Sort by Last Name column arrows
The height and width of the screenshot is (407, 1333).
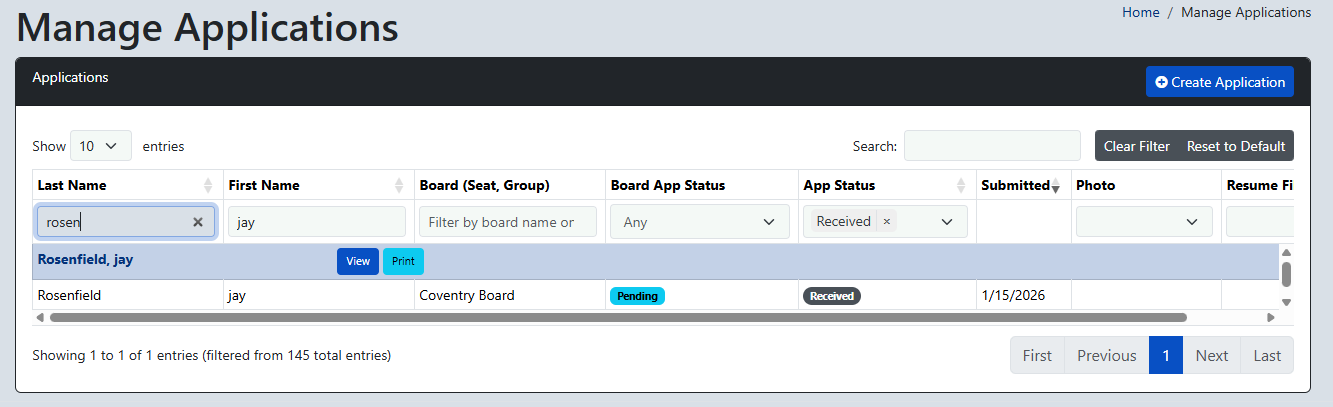click(208, 185)
